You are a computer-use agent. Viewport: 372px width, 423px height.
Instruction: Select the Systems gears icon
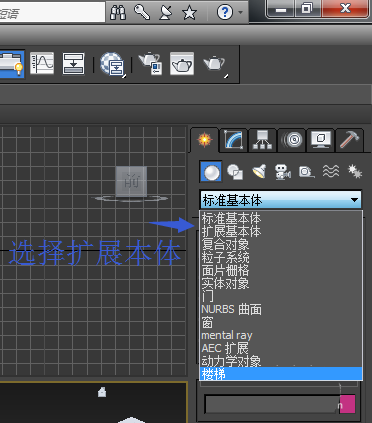tap(355, 172)
